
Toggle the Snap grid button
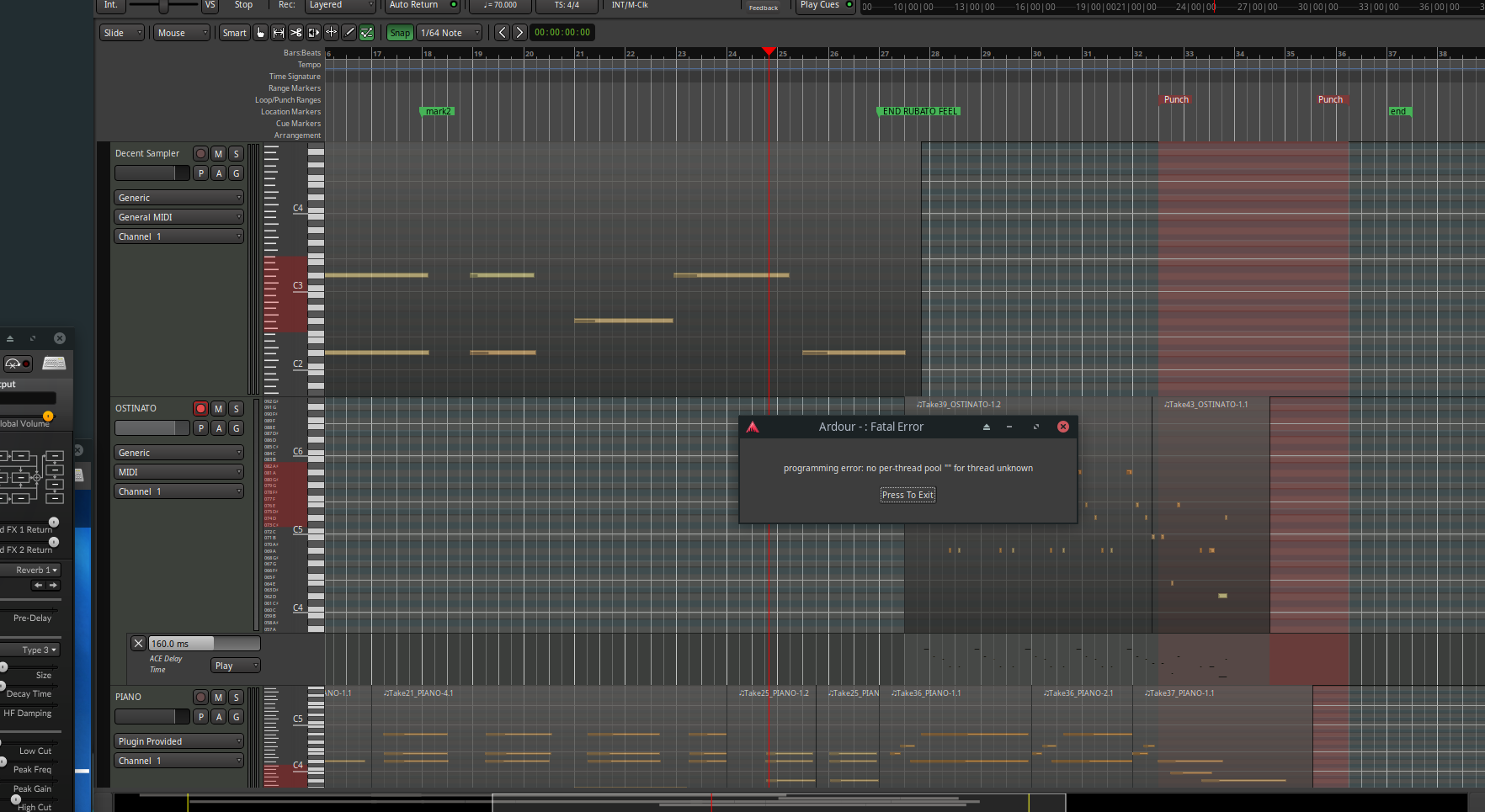(400, 33)
